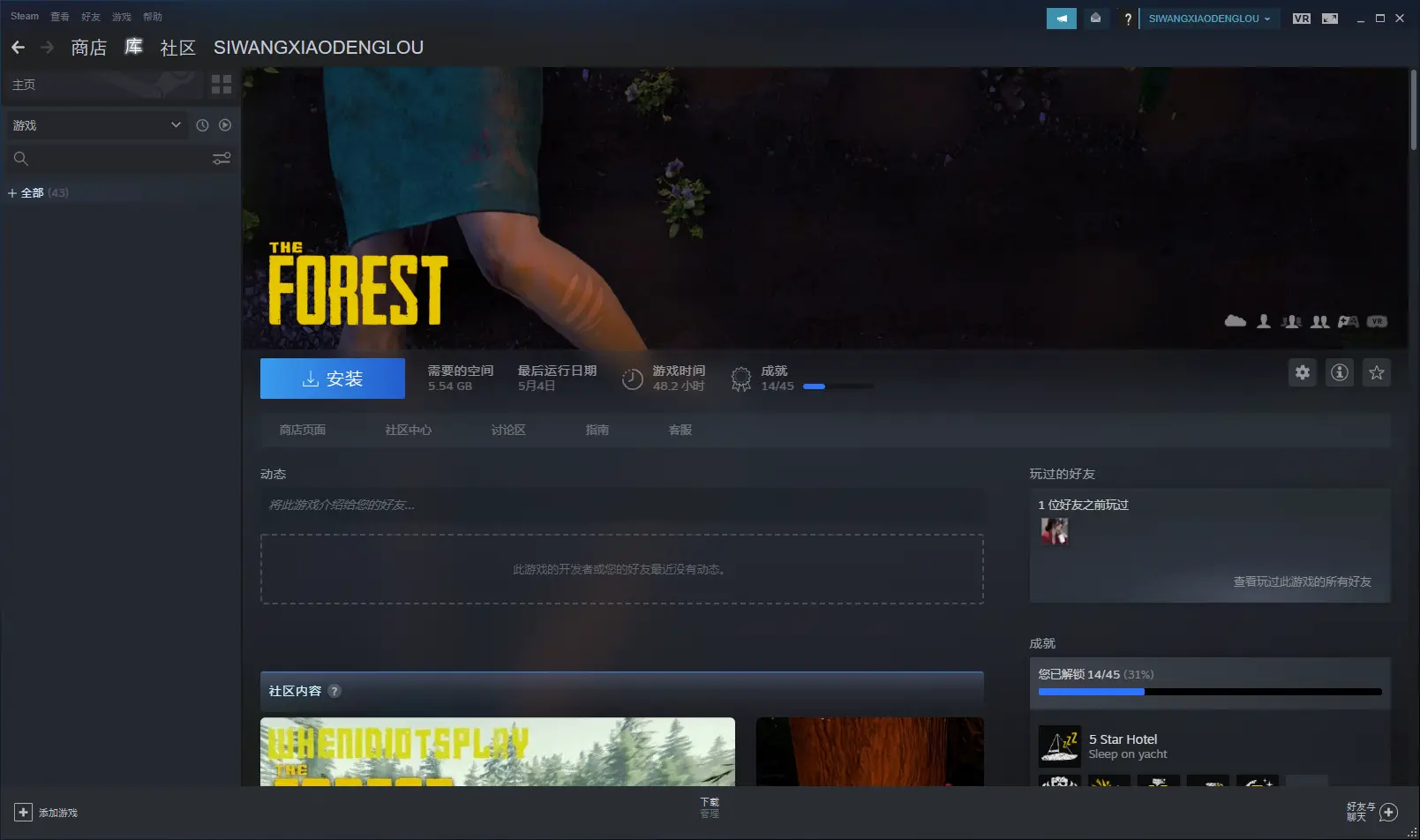Open the 讨论区 link
1420x840 pixels.
(508, 430)
